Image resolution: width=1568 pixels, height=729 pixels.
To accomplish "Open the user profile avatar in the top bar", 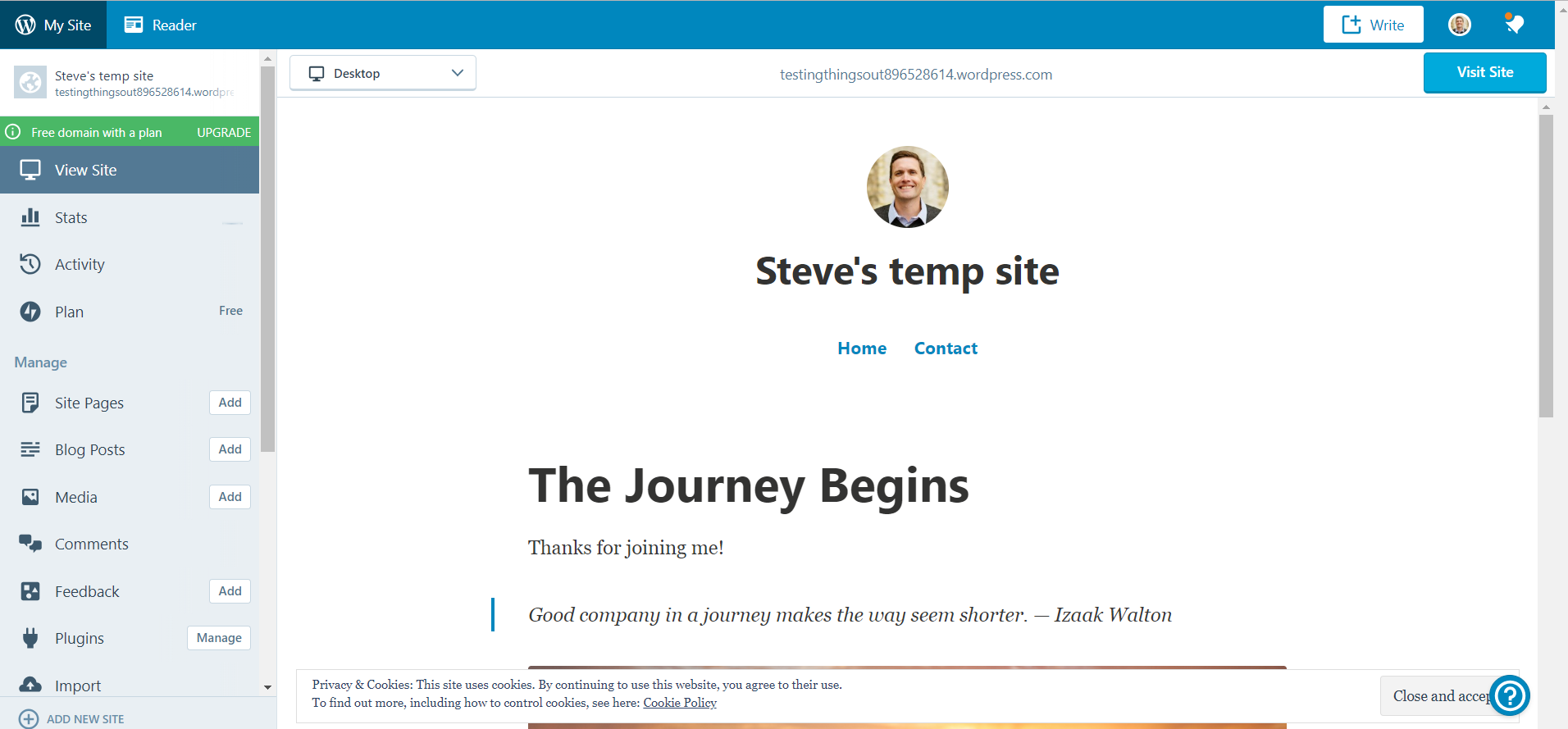I will [x=1459, y=25].
